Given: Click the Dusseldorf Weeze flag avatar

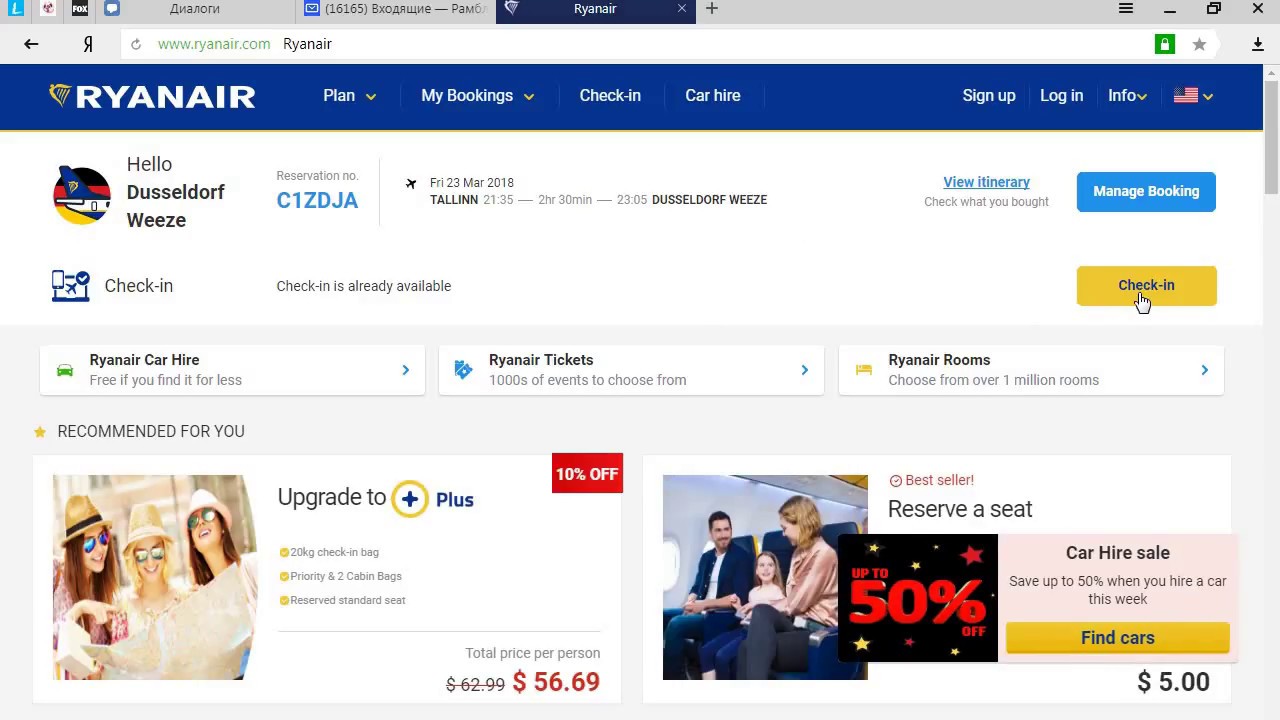Looking at the screenshot, I should (x=82, y=195).
